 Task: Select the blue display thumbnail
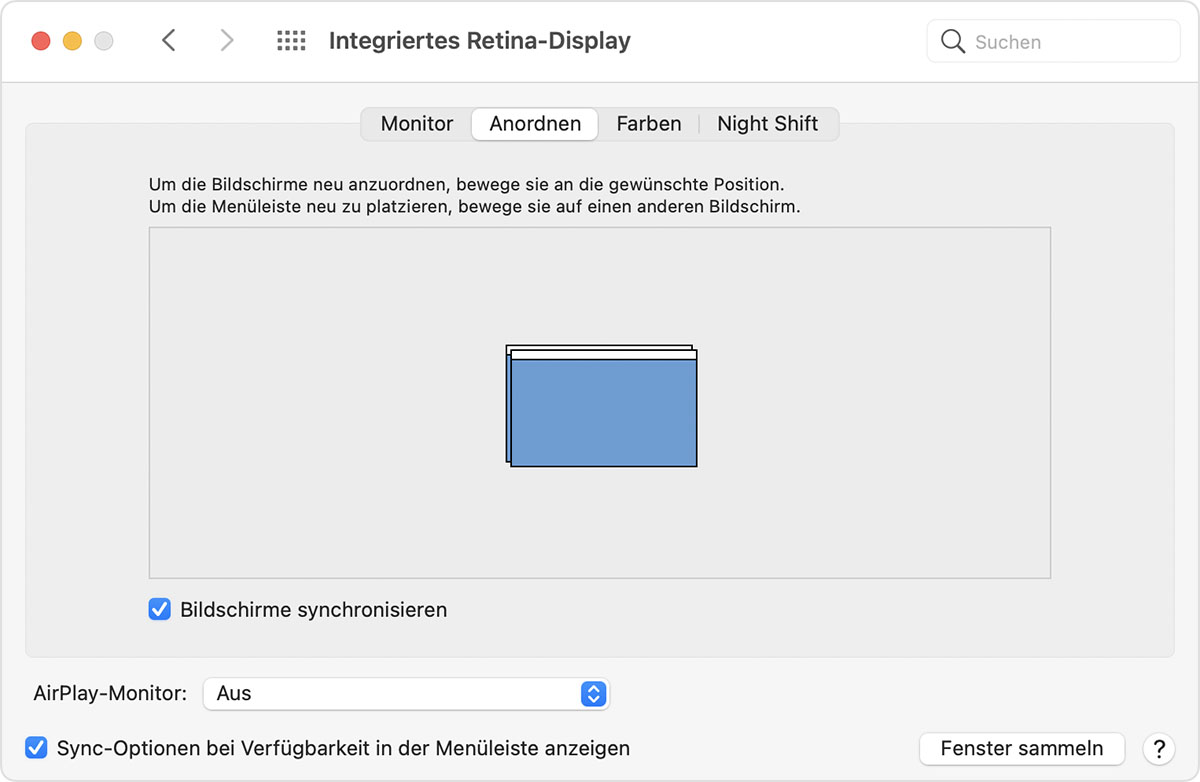pos(604,414)
